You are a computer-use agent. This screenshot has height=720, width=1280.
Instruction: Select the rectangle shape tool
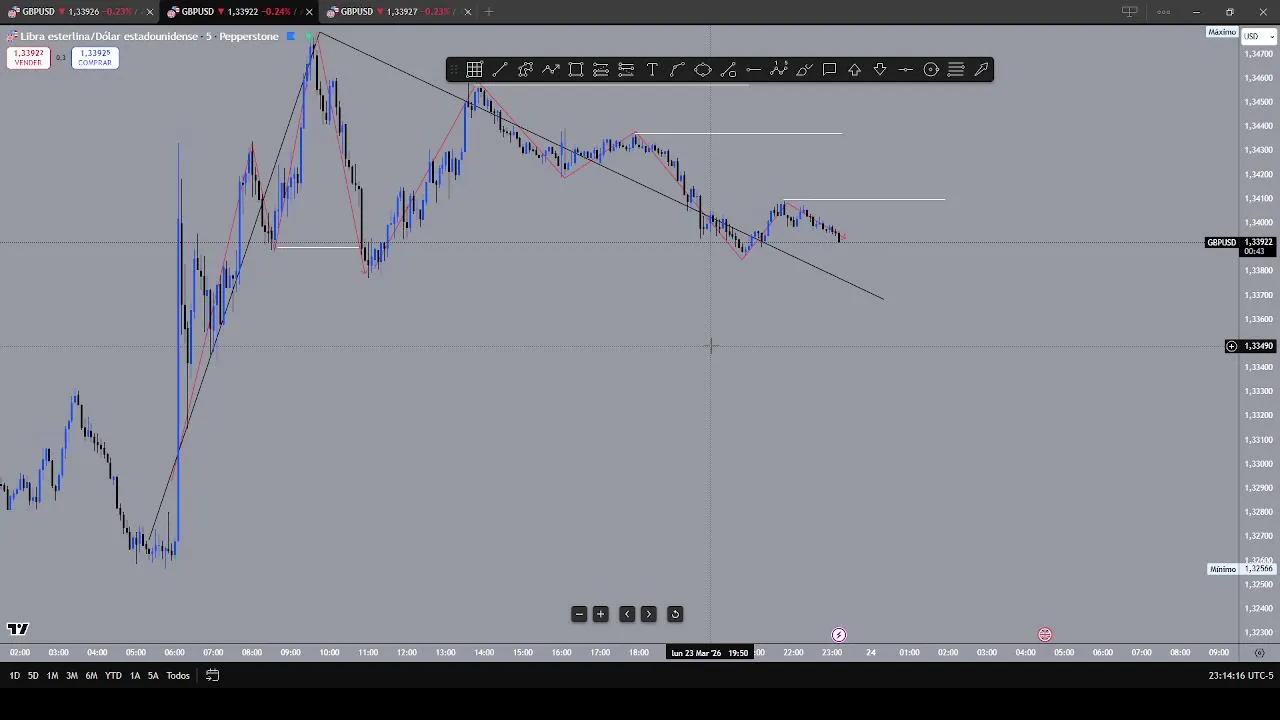pos(576,69)
